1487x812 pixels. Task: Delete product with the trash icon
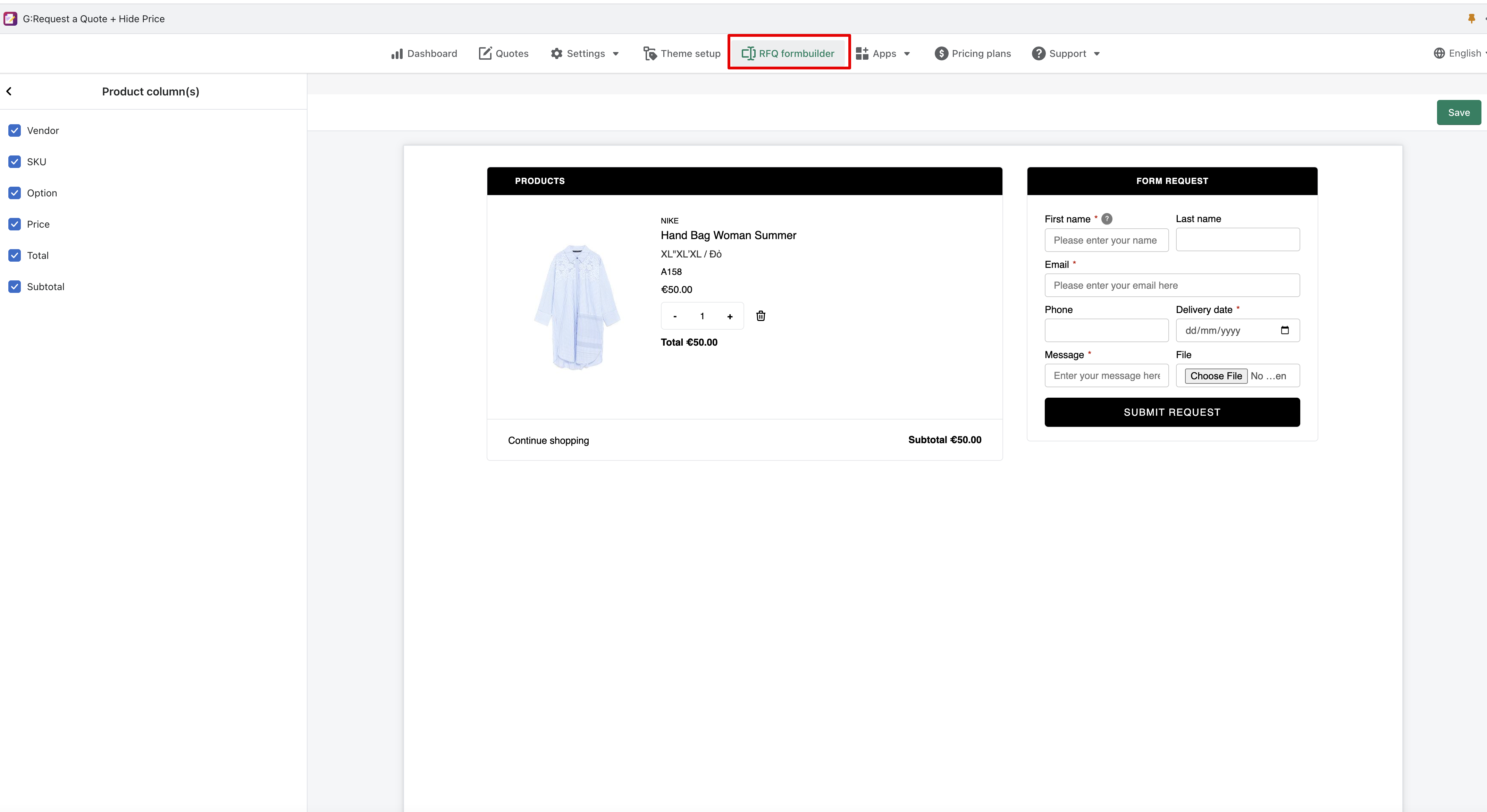(760, 316)
